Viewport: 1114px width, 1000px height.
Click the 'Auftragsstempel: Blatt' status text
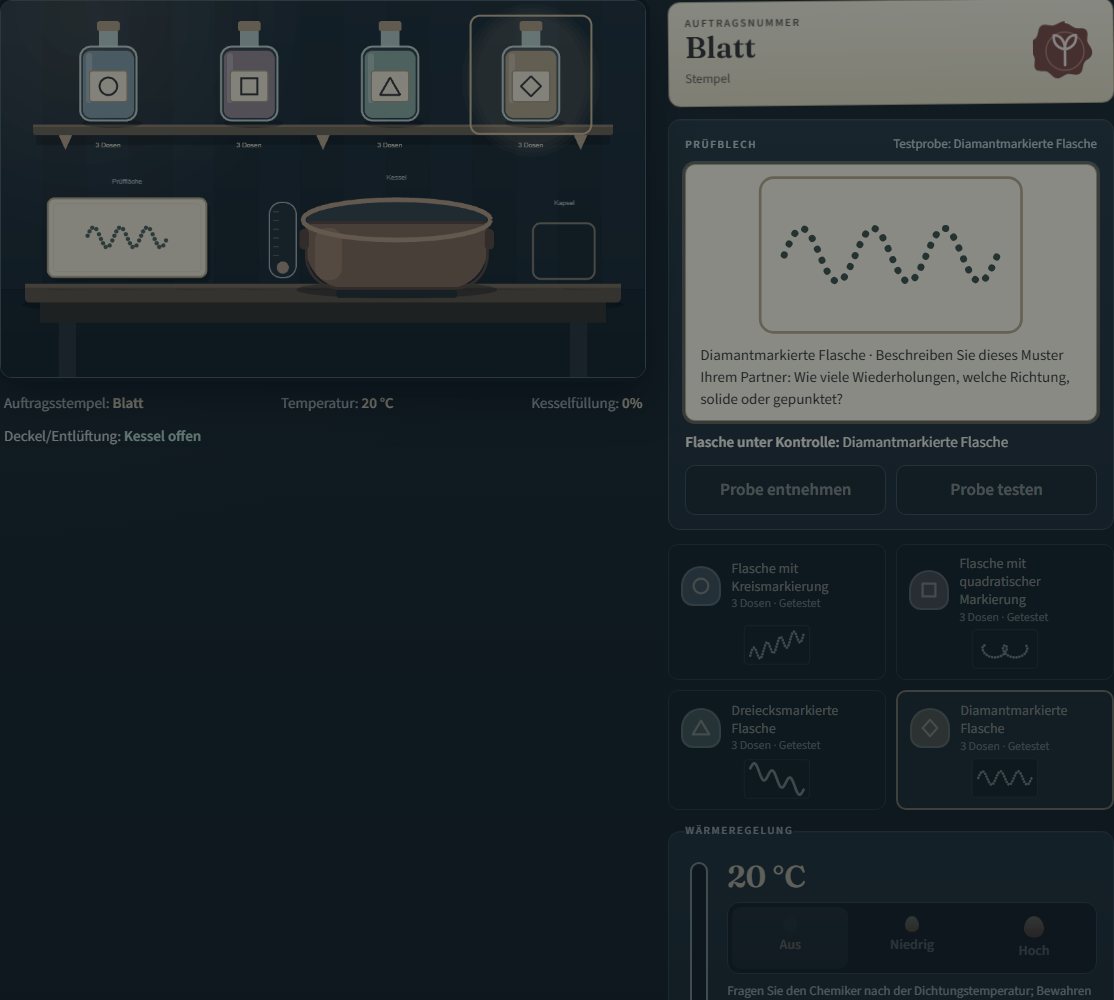73,403
